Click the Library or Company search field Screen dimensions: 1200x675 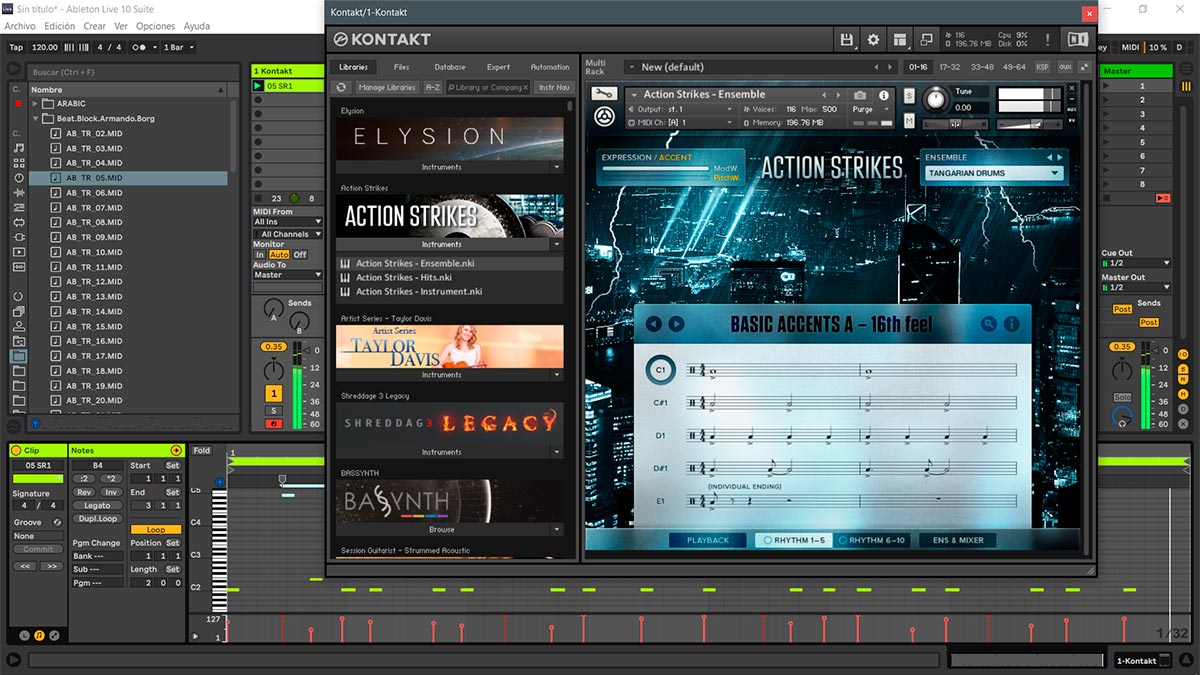coord(488,87)
